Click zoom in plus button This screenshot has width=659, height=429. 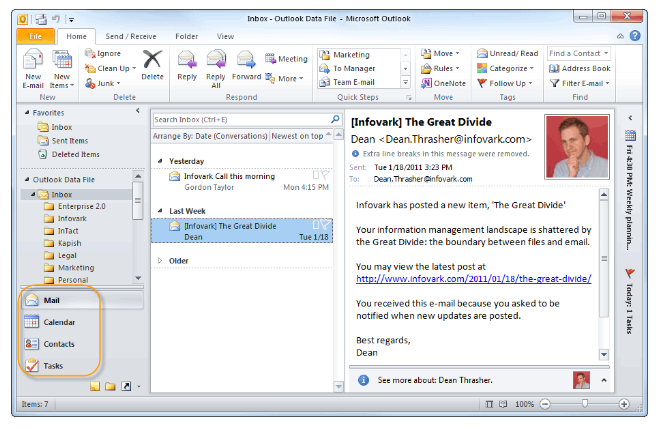(624, 404)
